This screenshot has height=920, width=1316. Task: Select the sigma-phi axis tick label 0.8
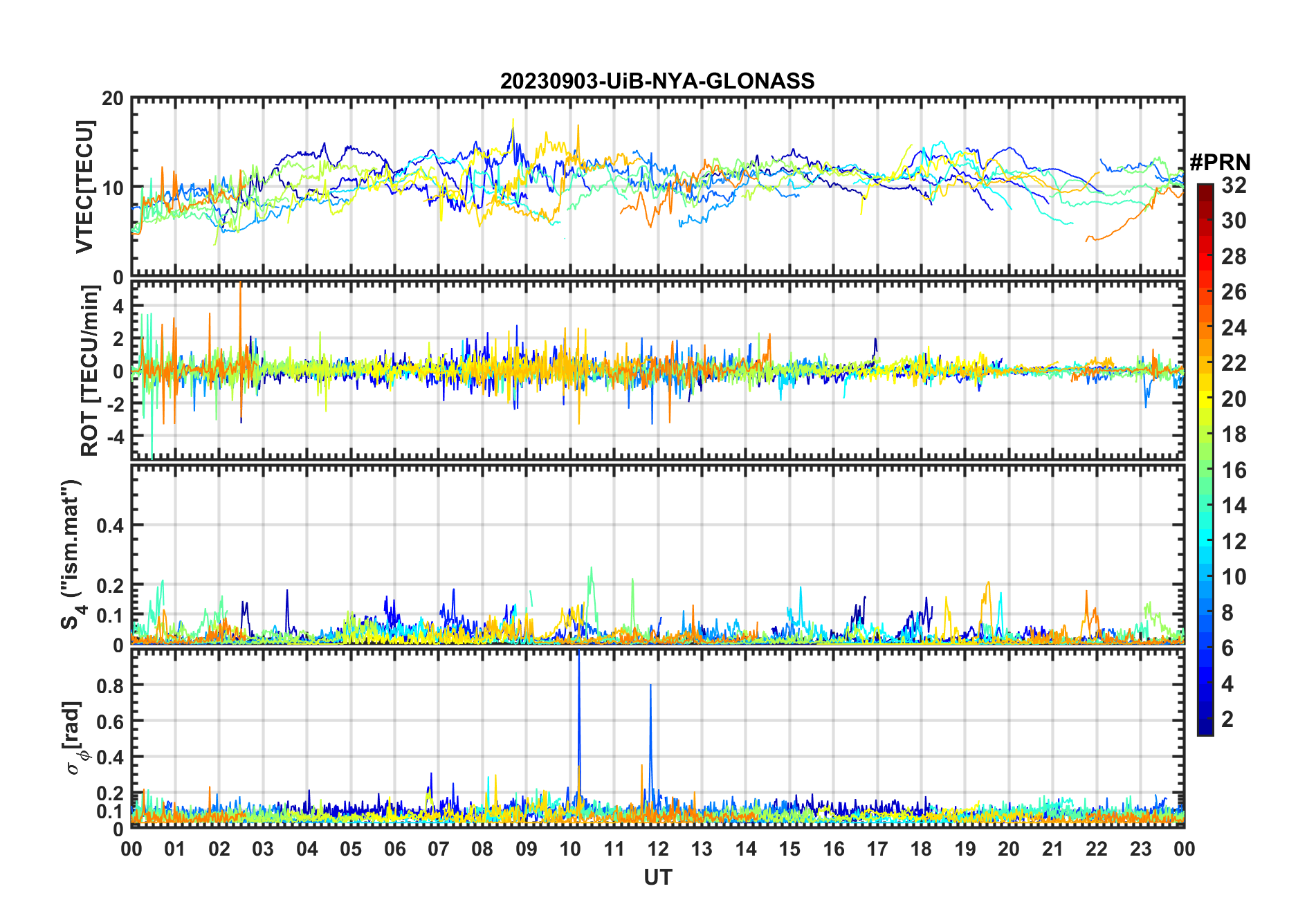pos(110,686)
